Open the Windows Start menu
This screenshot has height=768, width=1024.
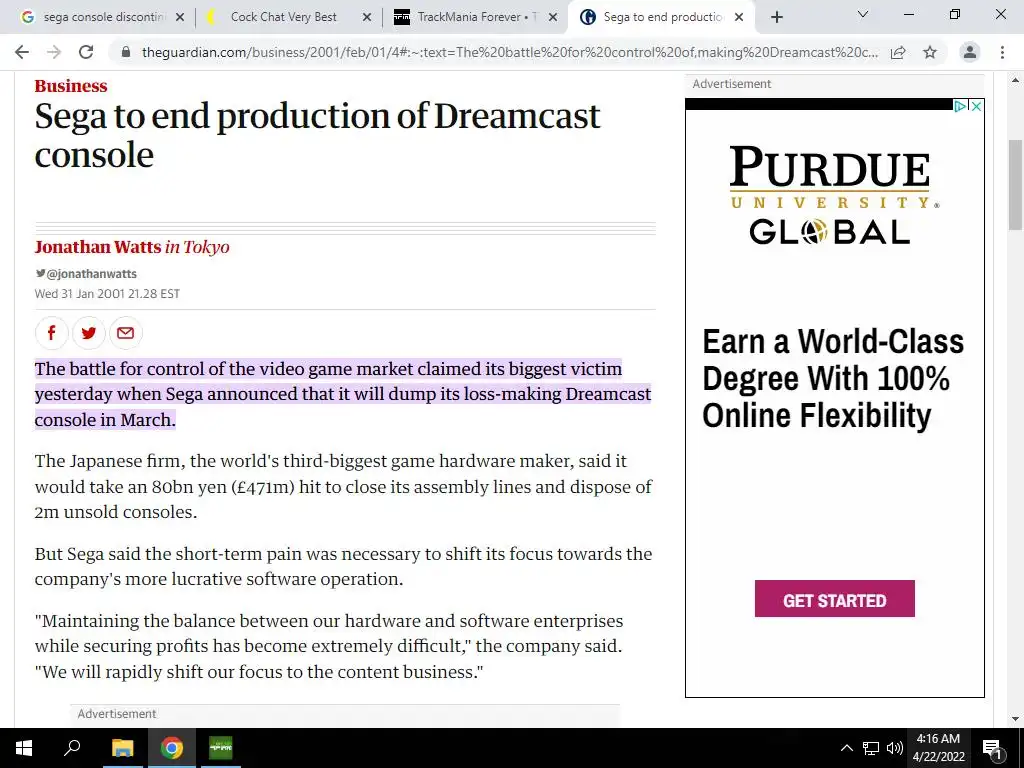point(24,748)
